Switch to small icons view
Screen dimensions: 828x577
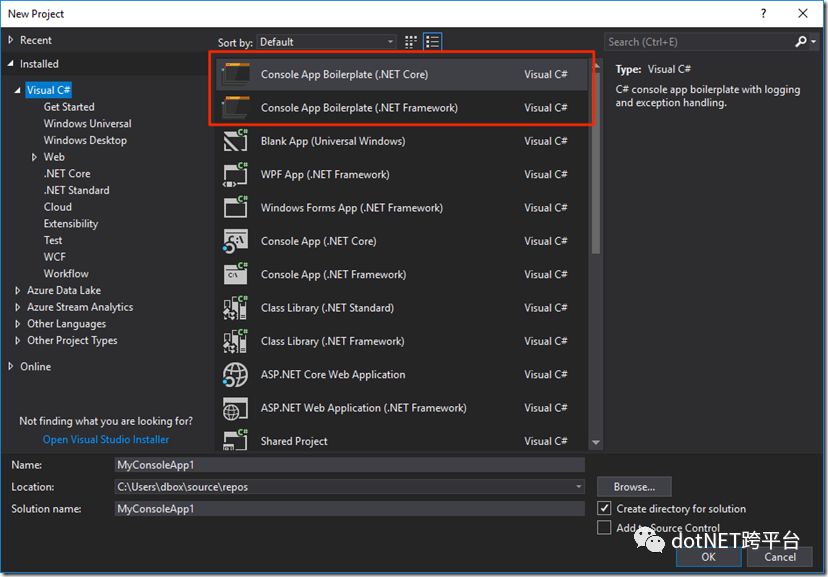(410, 42)
